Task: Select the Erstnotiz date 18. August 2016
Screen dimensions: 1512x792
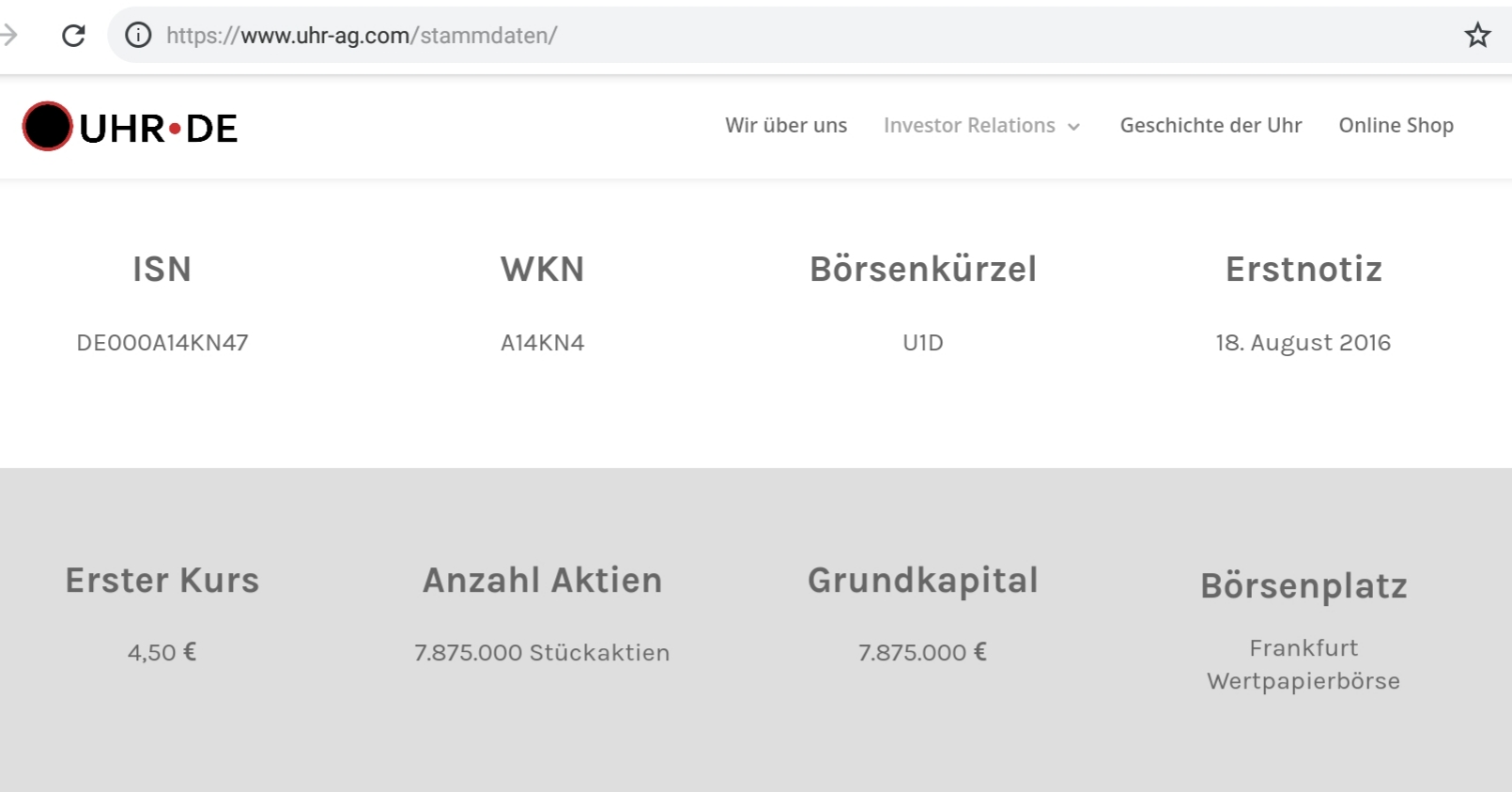Action: [x=1304, y=342]
